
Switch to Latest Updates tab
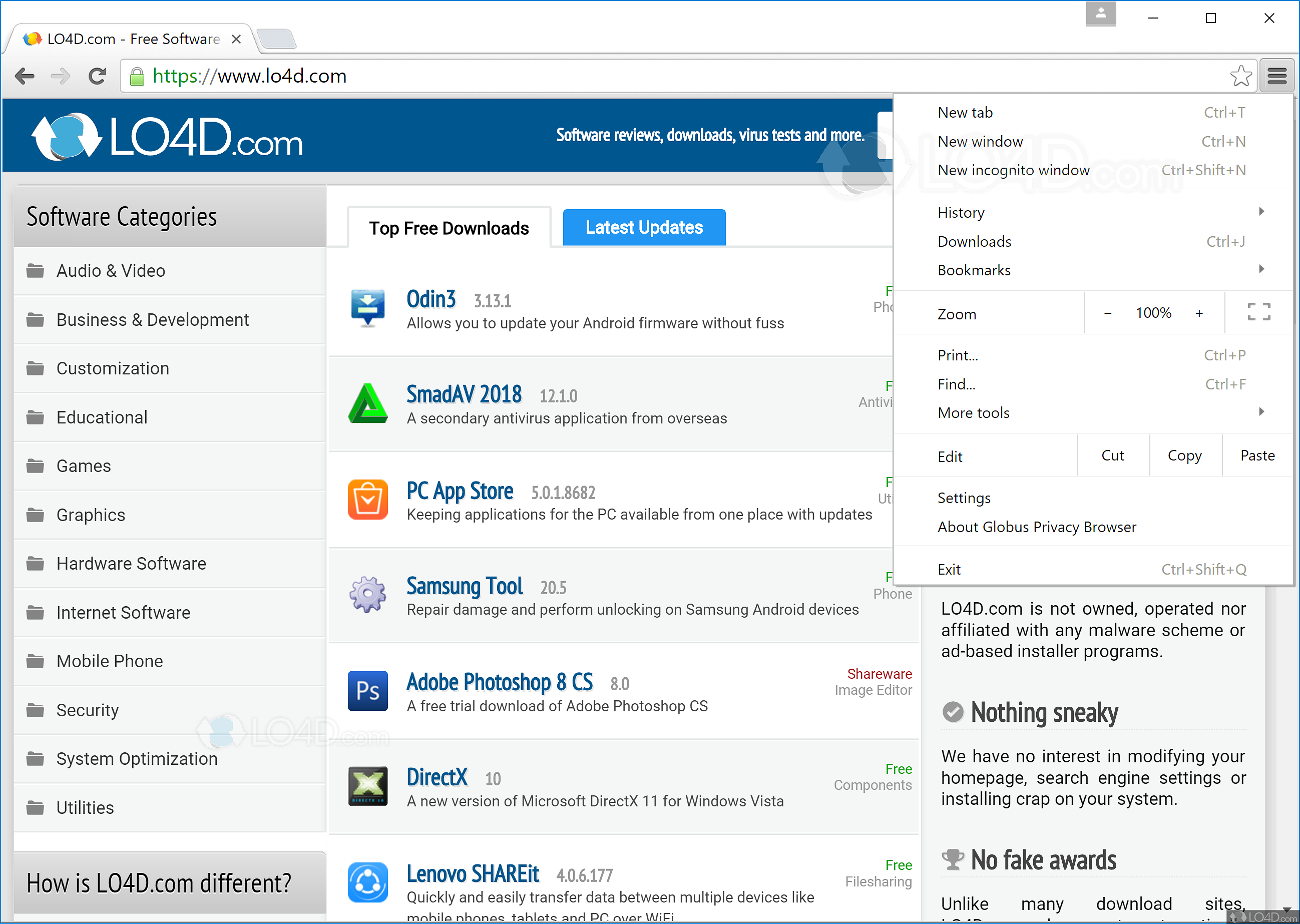pyautogui.click(x=643, y=228)
